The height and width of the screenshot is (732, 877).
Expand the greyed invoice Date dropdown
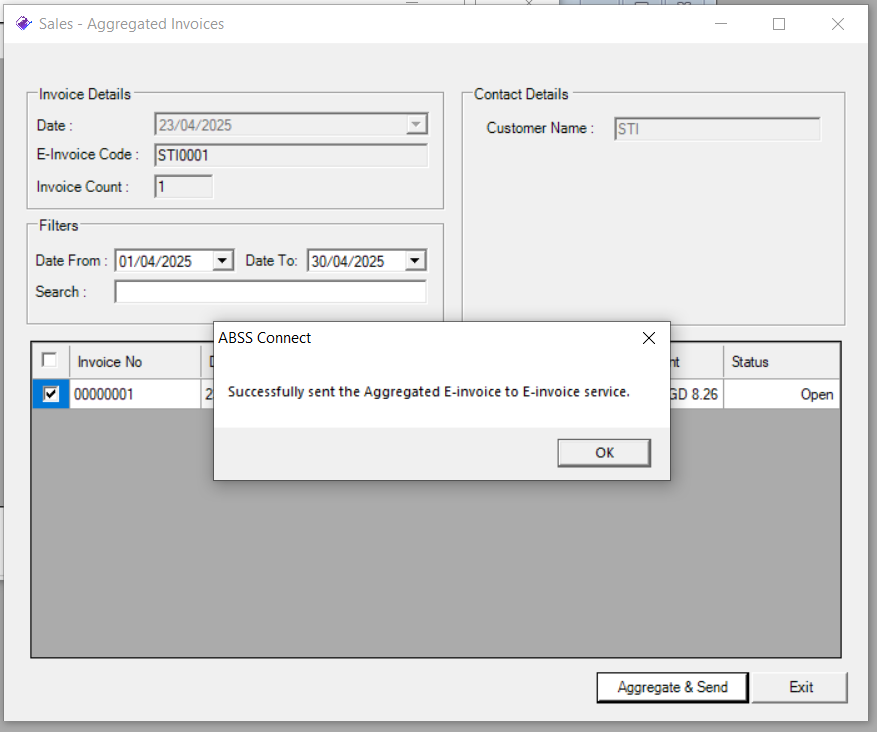point(416,124)
